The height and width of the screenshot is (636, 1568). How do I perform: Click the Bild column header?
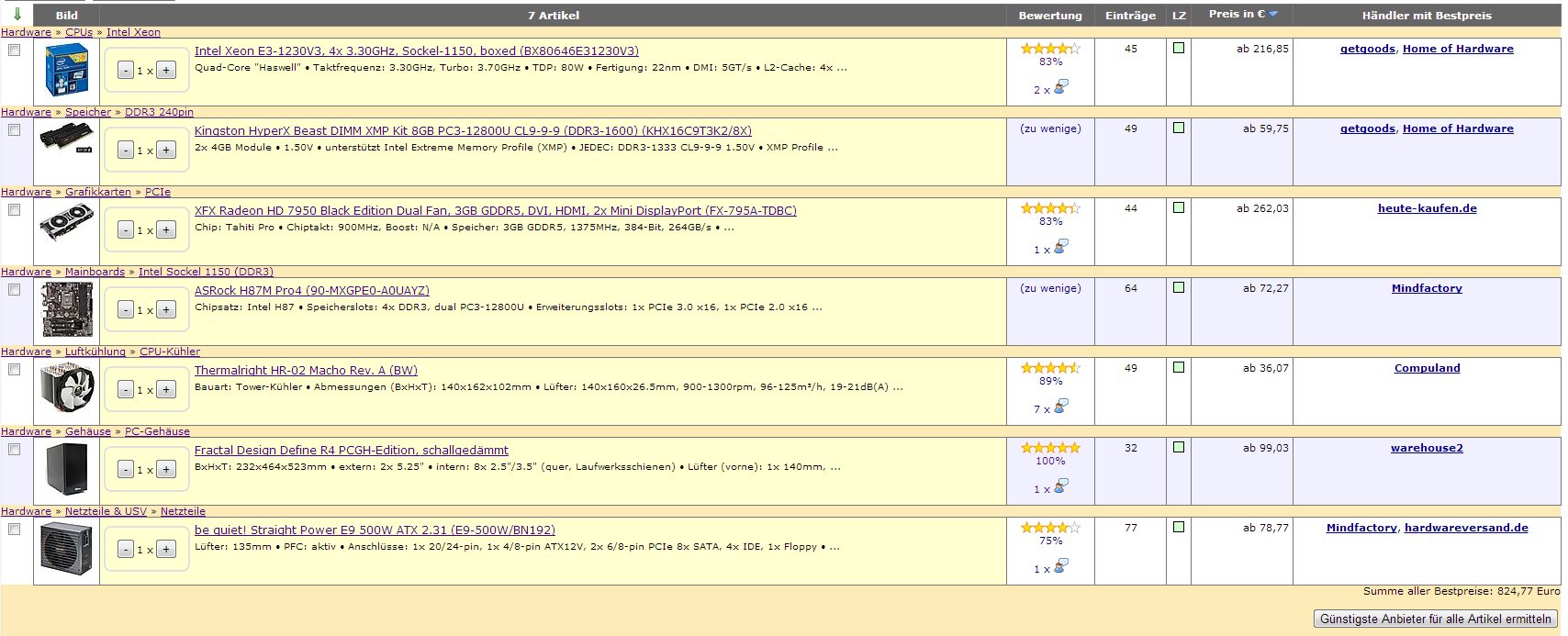tap(67, 16)
